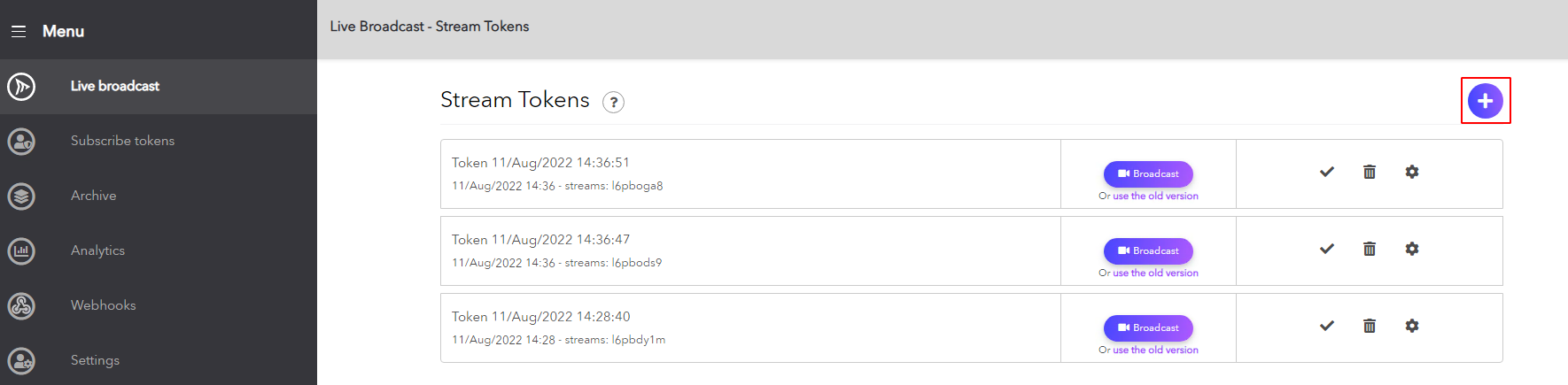This screenshot has height=385, width=1568.
Task: Open the hamburger menu icon
Action: [x=19, y=31]
